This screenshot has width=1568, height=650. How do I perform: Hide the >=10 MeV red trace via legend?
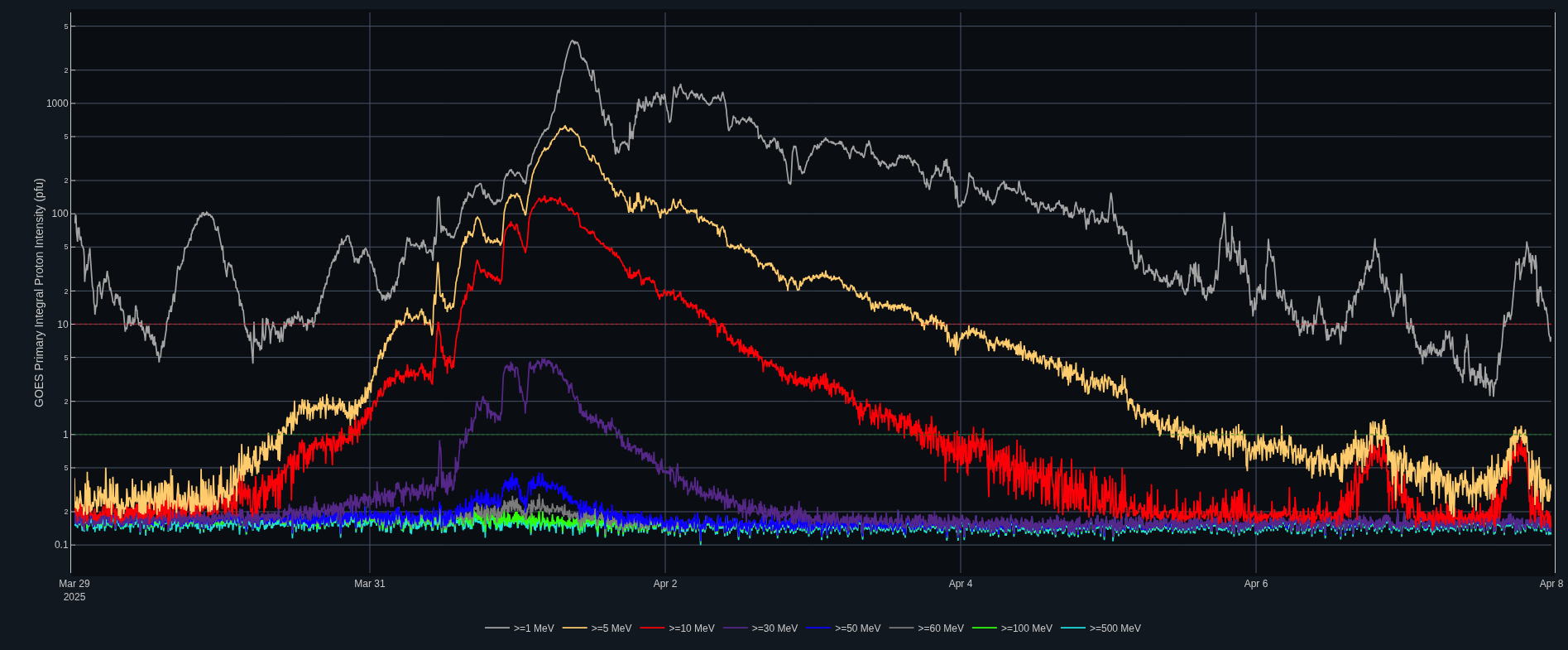678,628
